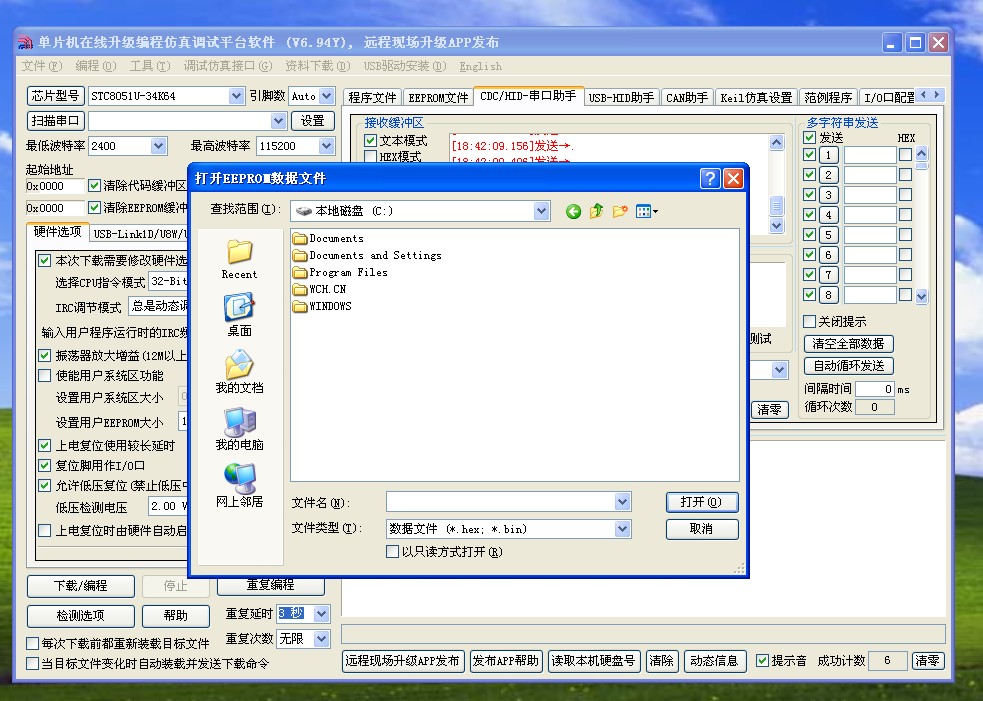
Task: Switch to the USB-HID助手 tab
Action: 621,97
